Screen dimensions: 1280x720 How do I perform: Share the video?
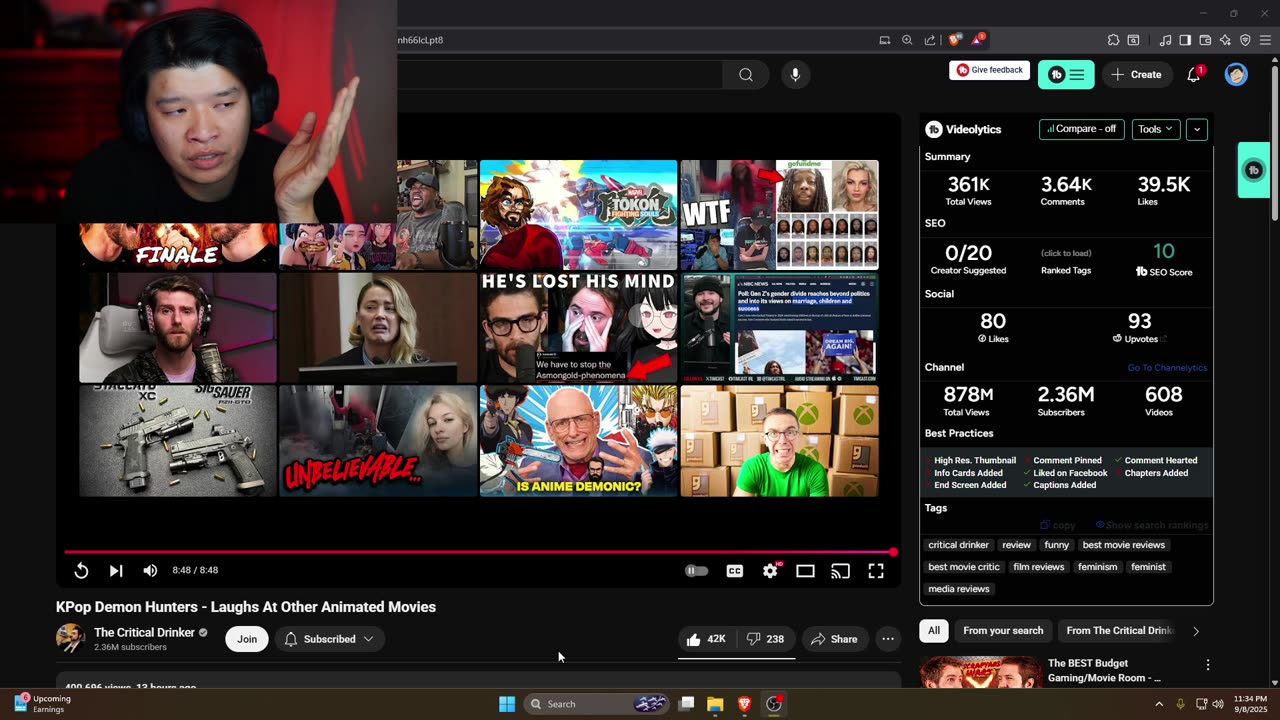click(x=834, y=639)
